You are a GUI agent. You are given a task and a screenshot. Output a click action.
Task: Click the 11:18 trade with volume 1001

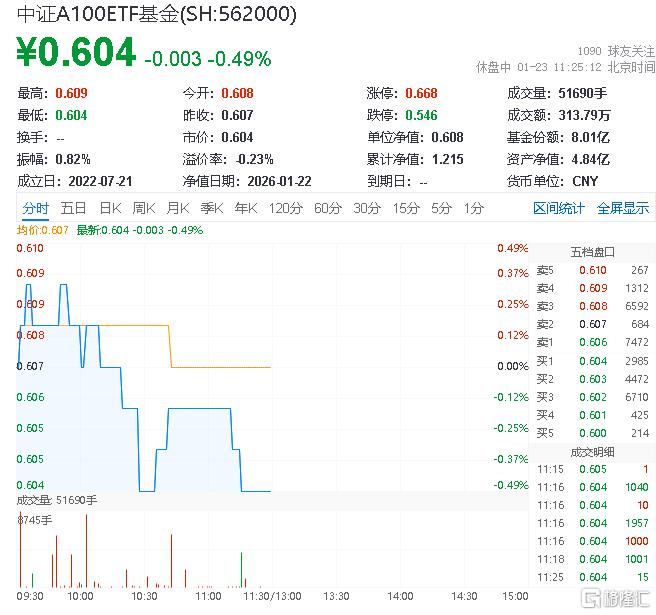(593, 559)
